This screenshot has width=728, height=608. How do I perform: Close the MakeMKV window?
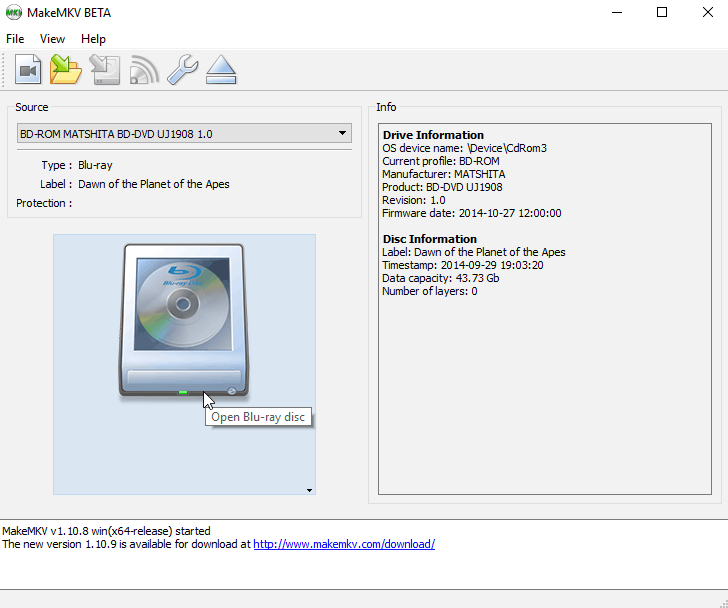pyautogui.click(x=708, y=13)
